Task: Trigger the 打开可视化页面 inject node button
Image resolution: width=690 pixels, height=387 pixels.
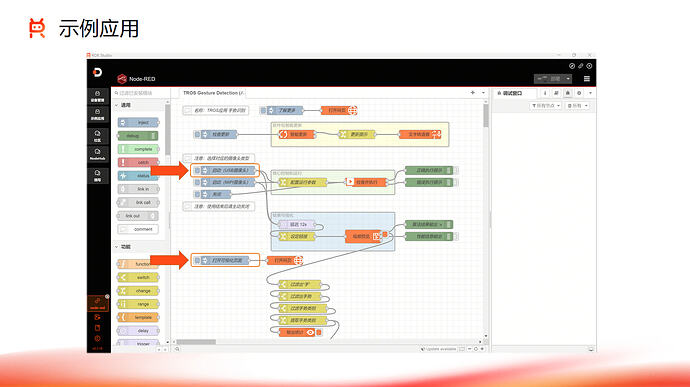Action: tap(197, 261)
